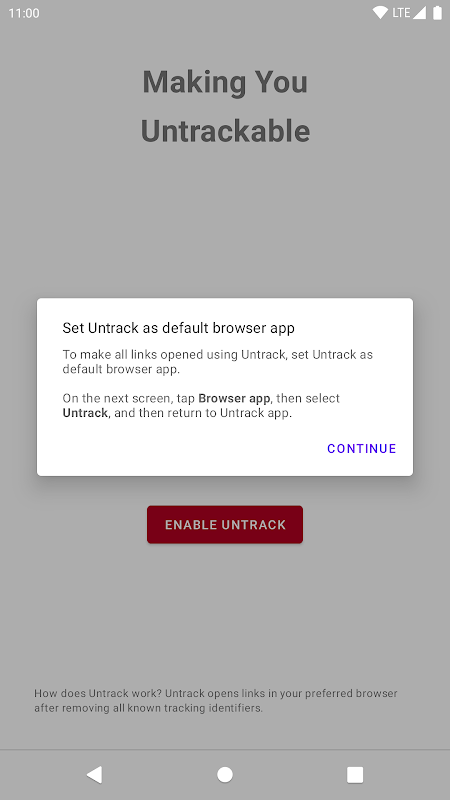
Task: Tap the LTE indicator in status bar
Action: coord(401,13)
